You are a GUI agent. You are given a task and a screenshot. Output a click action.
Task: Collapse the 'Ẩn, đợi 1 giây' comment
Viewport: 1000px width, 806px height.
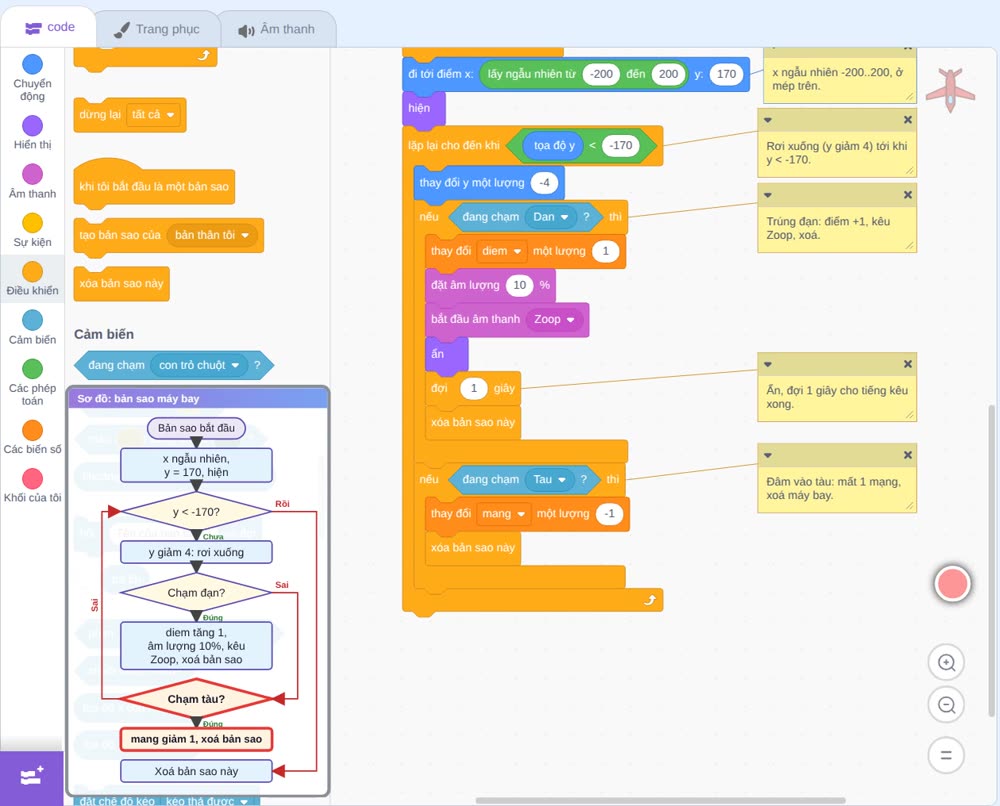pos(768,364)
